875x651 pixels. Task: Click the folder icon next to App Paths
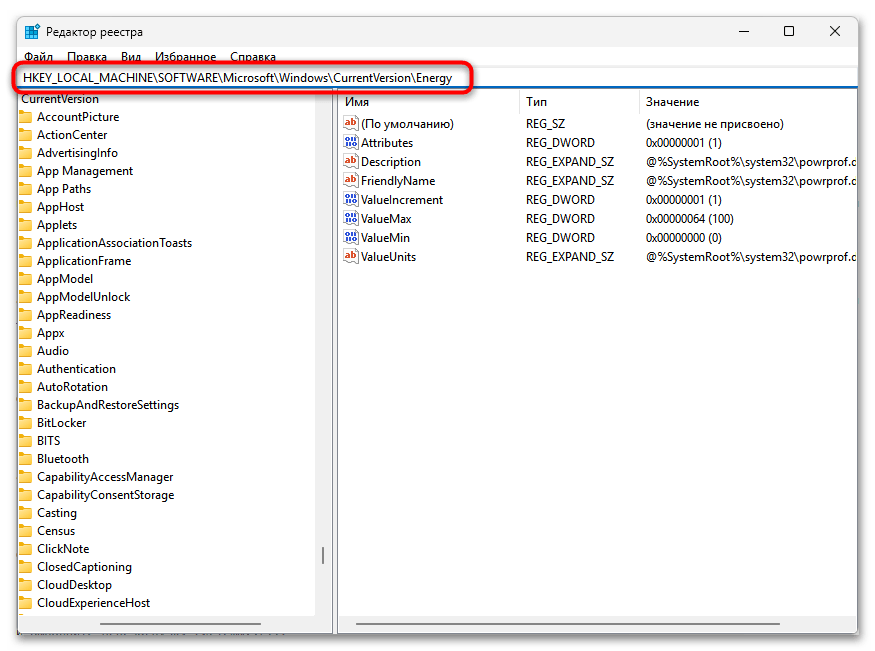point(25,189)
